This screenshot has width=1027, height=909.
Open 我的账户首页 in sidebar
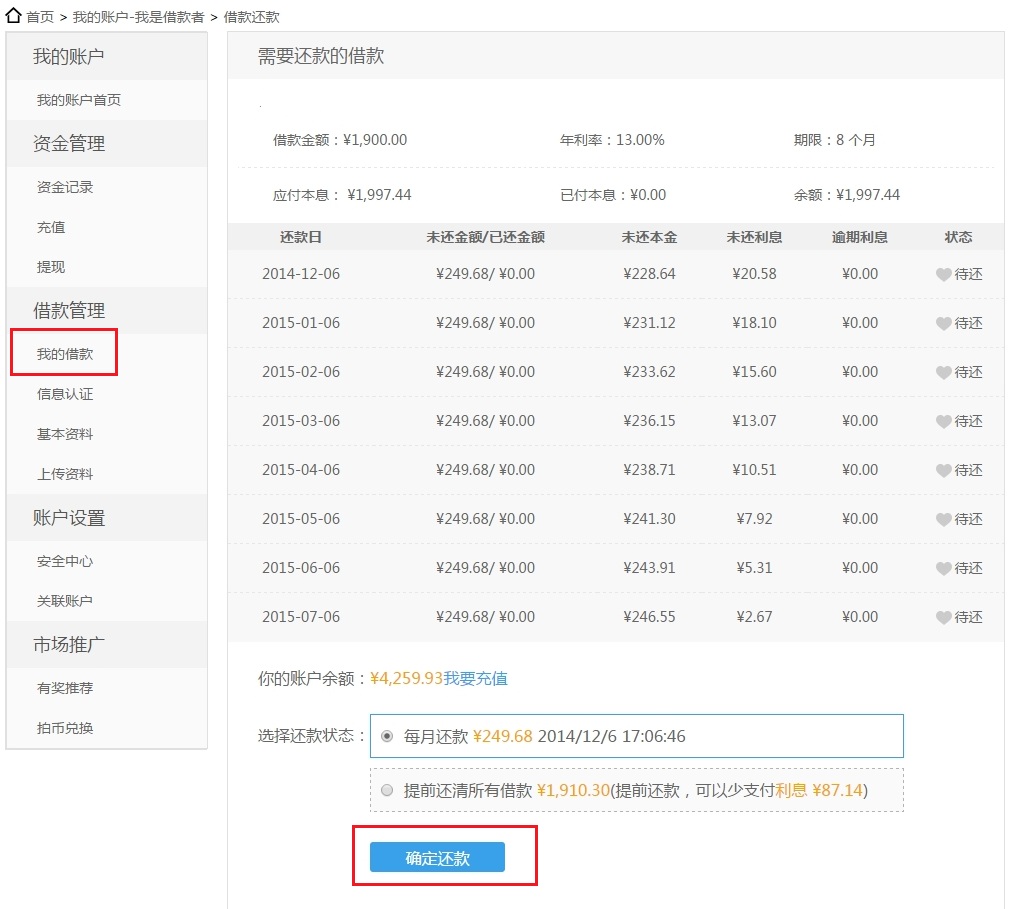79,100
